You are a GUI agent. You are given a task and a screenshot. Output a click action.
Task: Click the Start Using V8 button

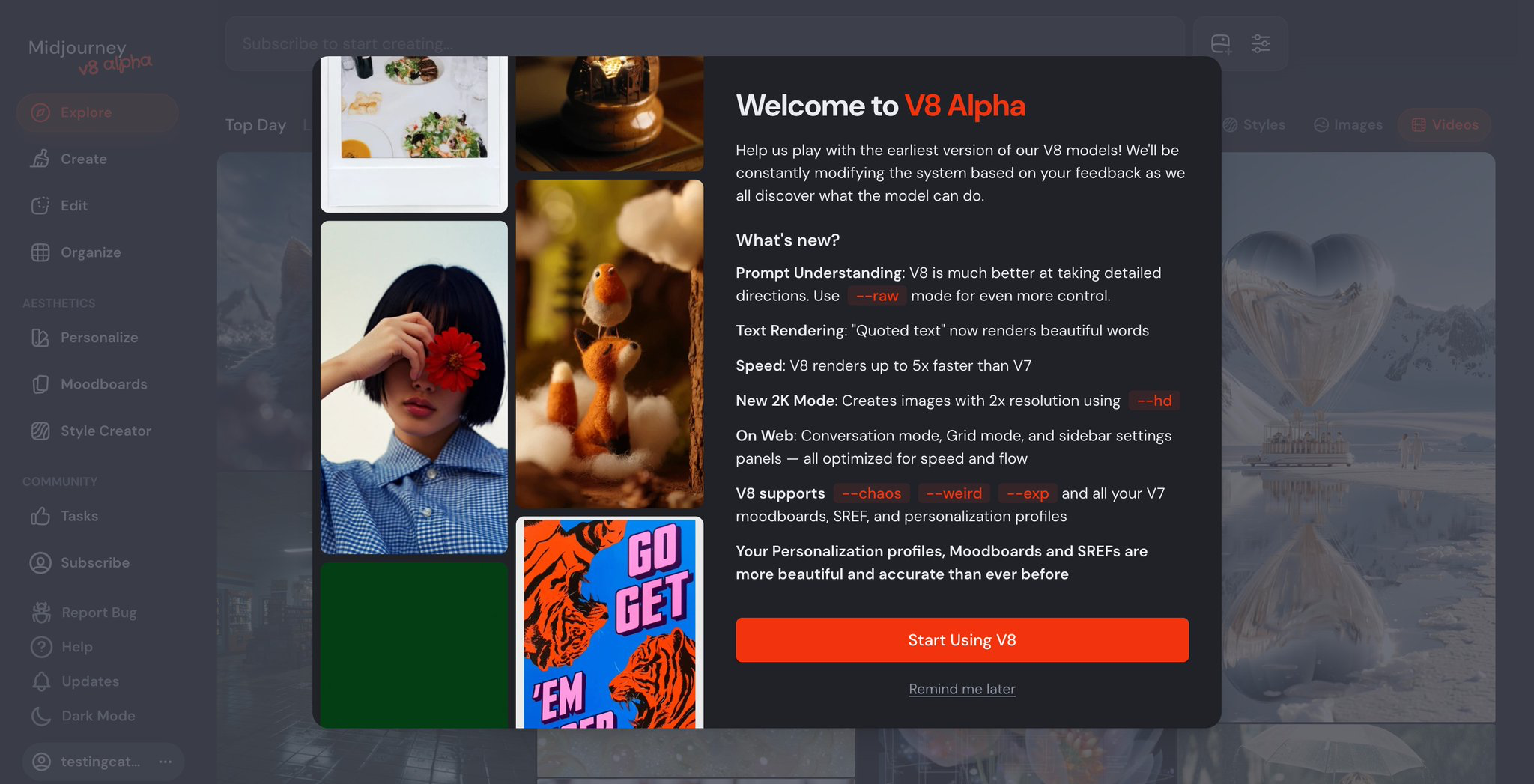[x=962, y=640]
